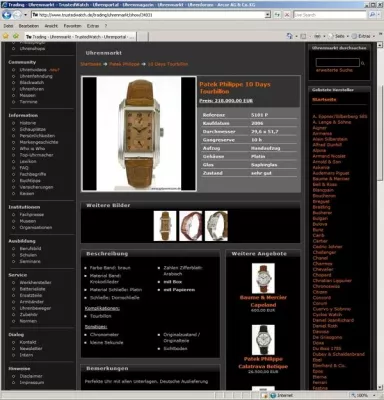384x400 pixels.
Task: Click the Home toolbar icon
Action: pyautogui.click(x=290, y=36)
